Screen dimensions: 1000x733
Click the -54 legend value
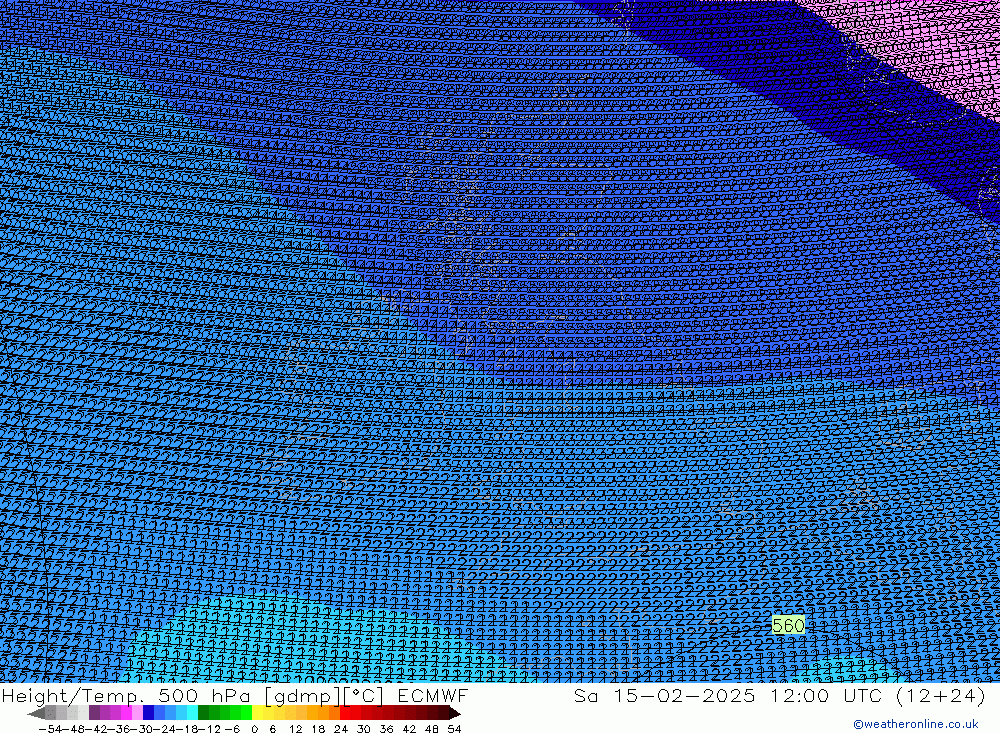50,729
